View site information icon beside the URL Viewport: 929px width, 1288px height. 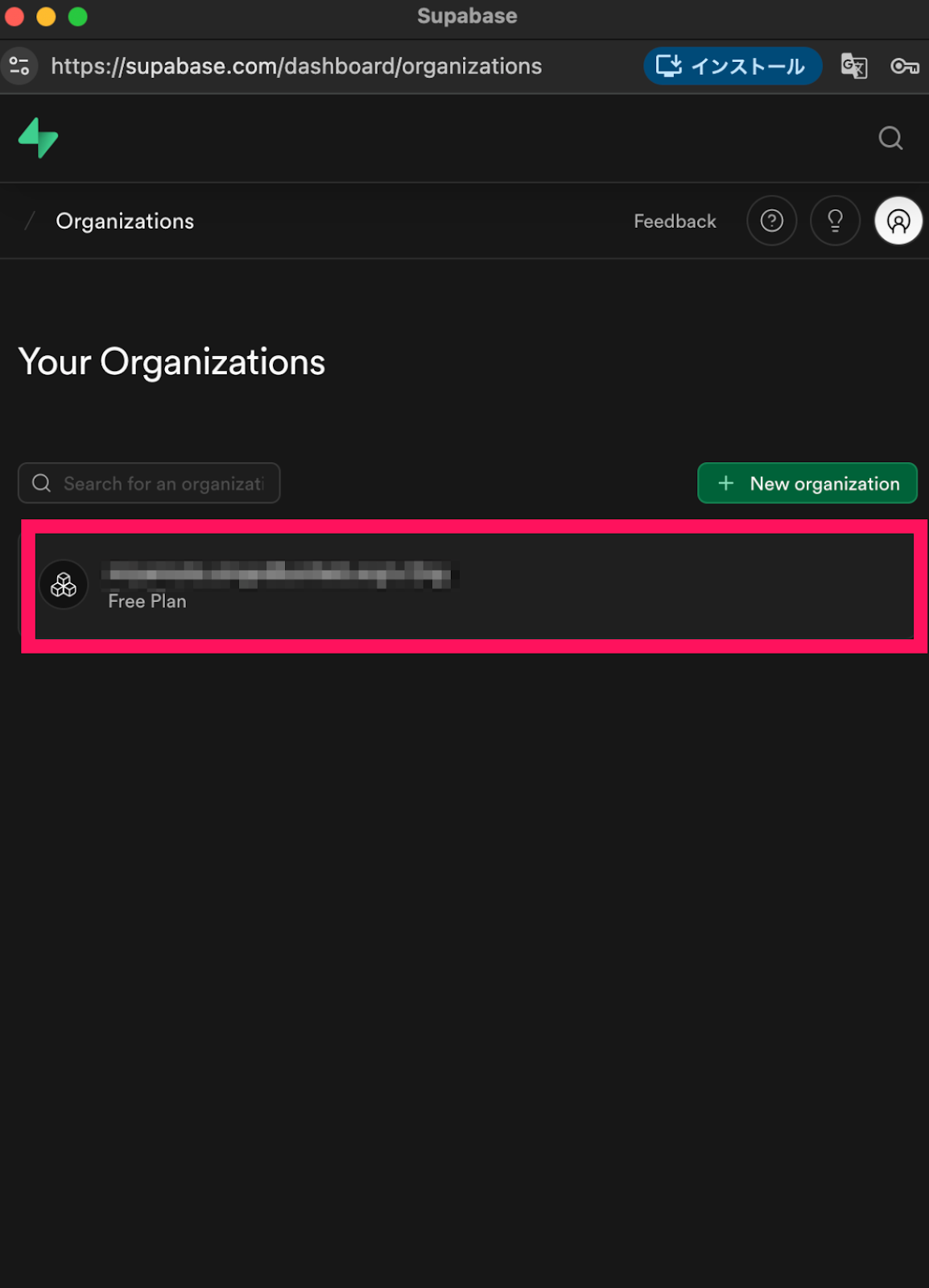19,66
